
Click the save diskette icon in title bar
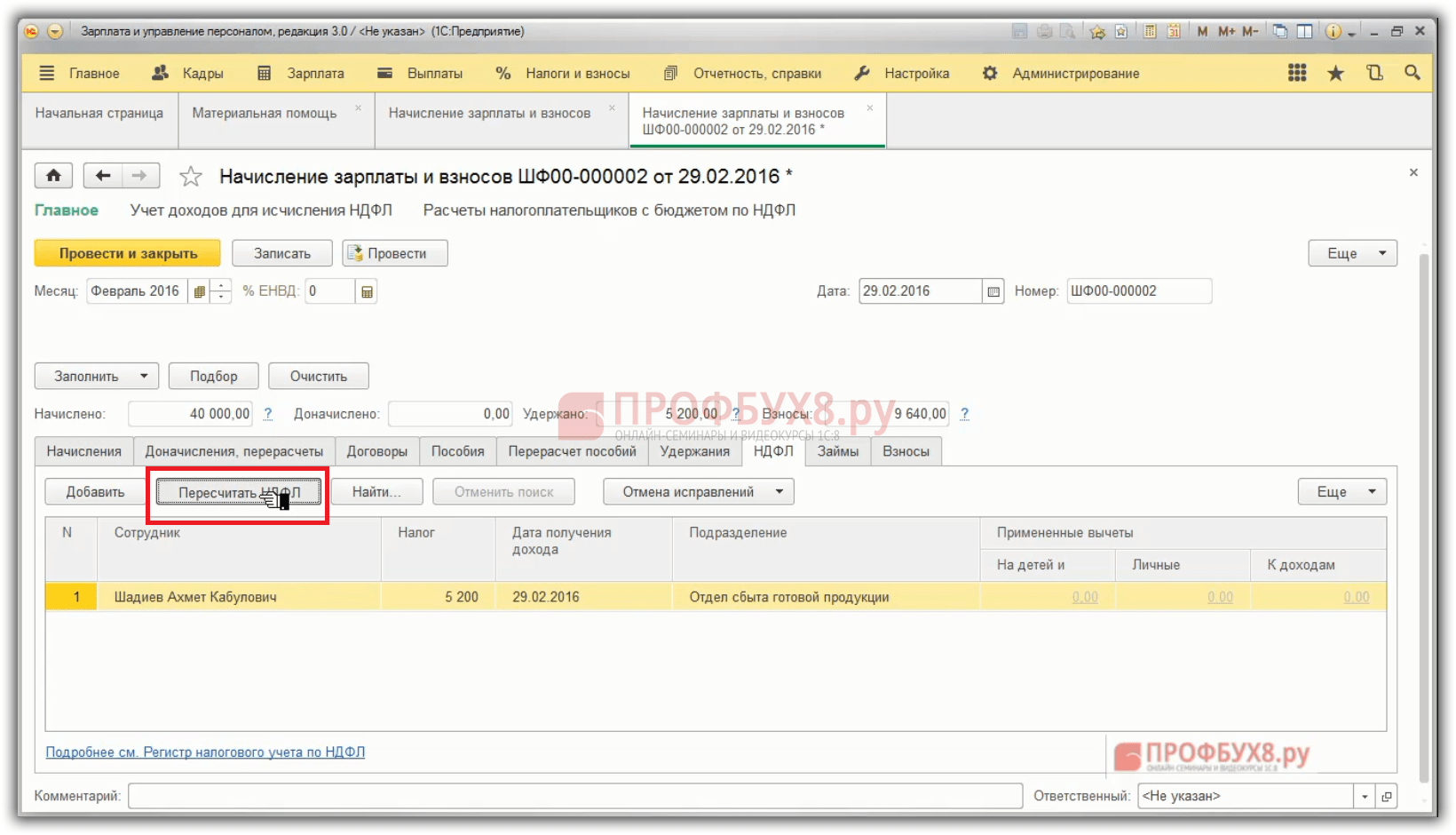pos(1019,31)
